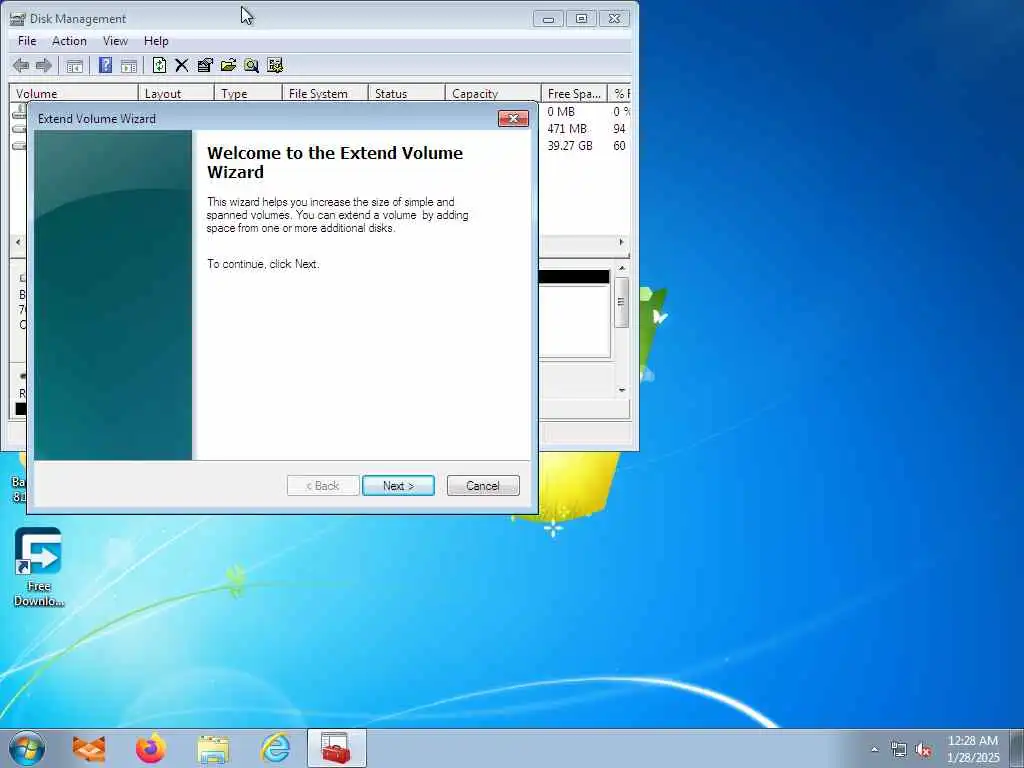Select the 39.27 GB free space cell

[x=569, y=146]
